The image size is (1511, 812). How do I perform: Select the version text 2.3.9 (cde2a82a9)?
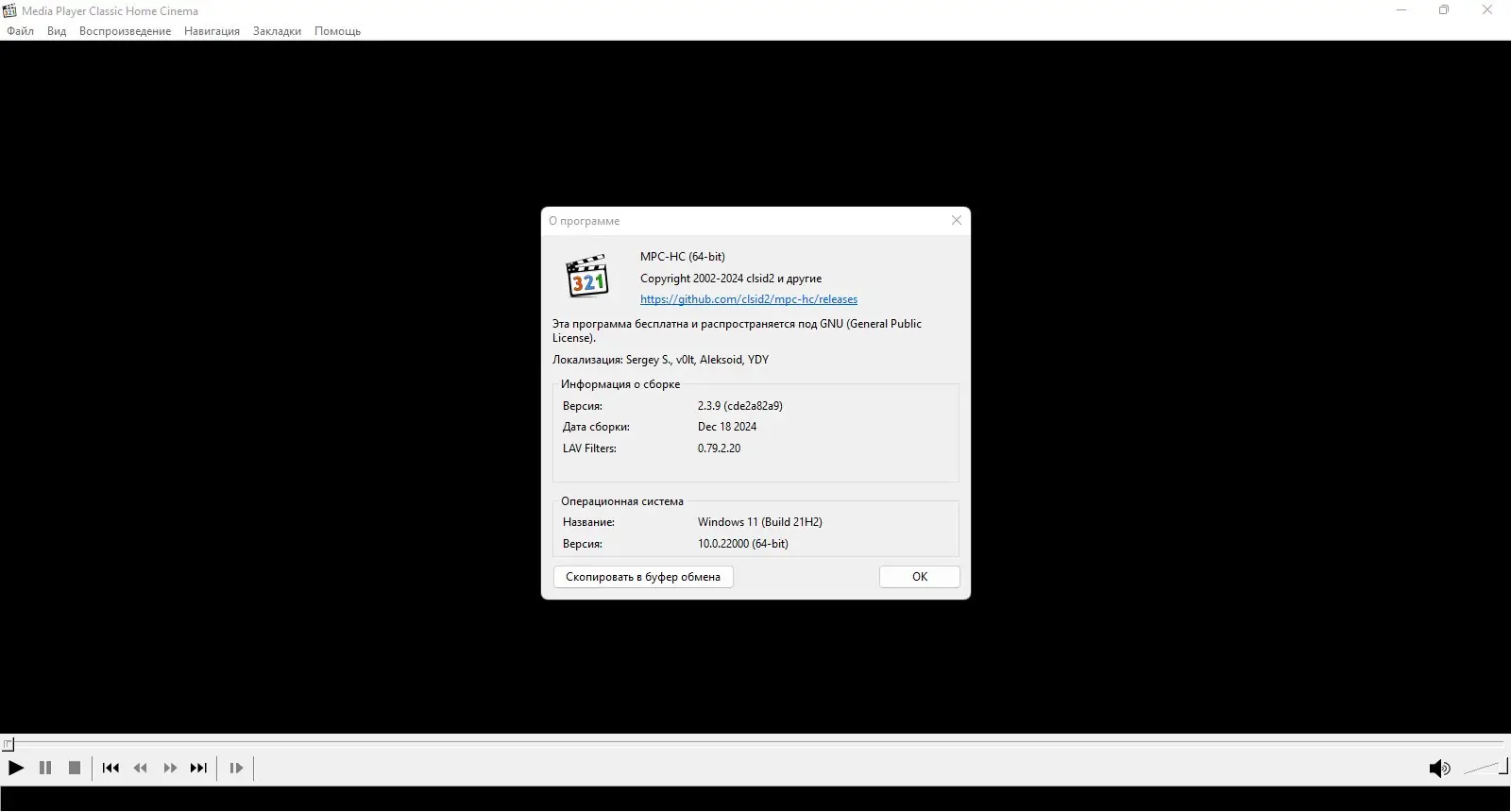740,406
